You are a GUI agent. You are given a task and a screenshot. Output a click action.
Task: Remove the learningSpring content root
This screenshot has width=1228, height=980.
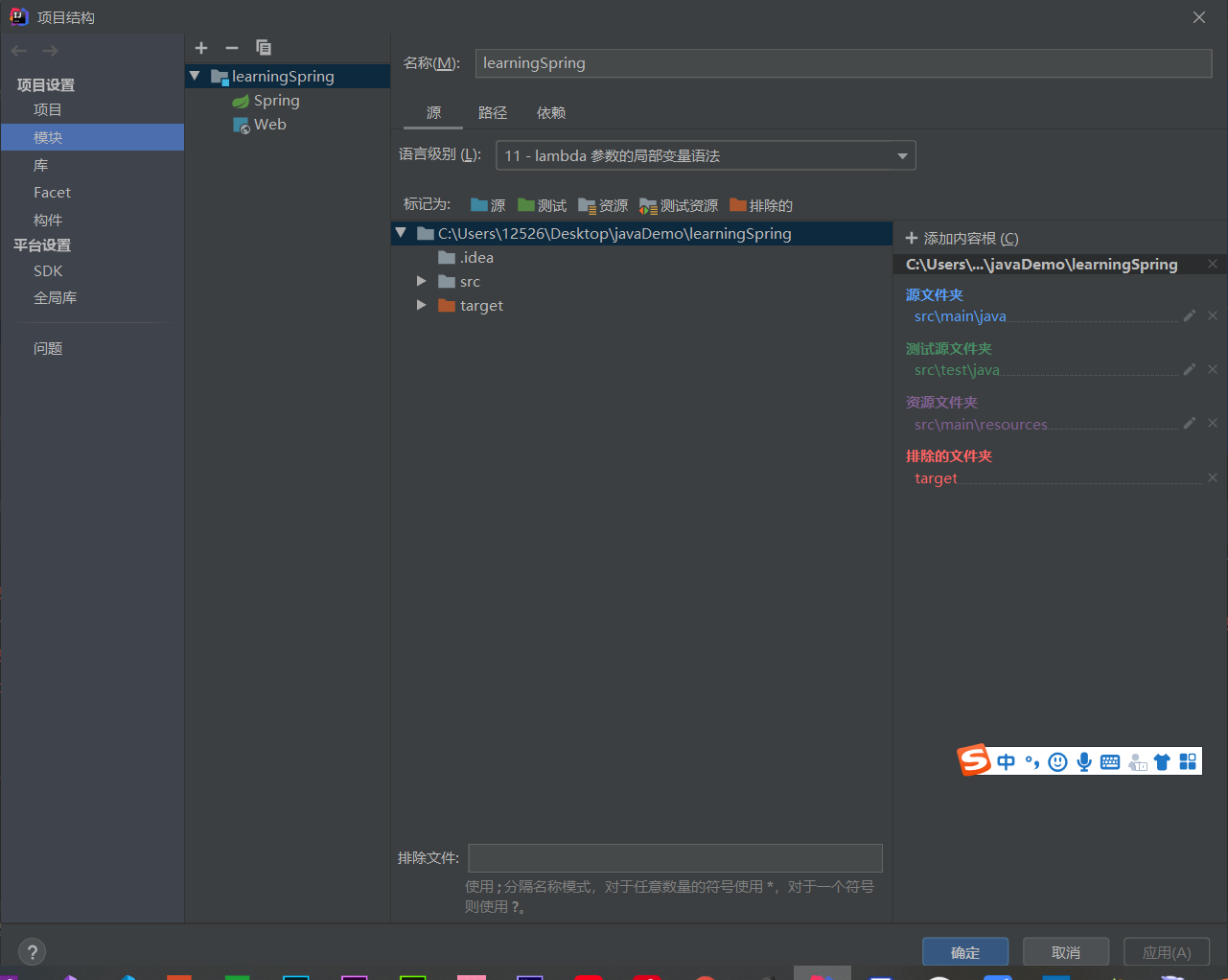pyautogui.click(x=1213, y=264)
